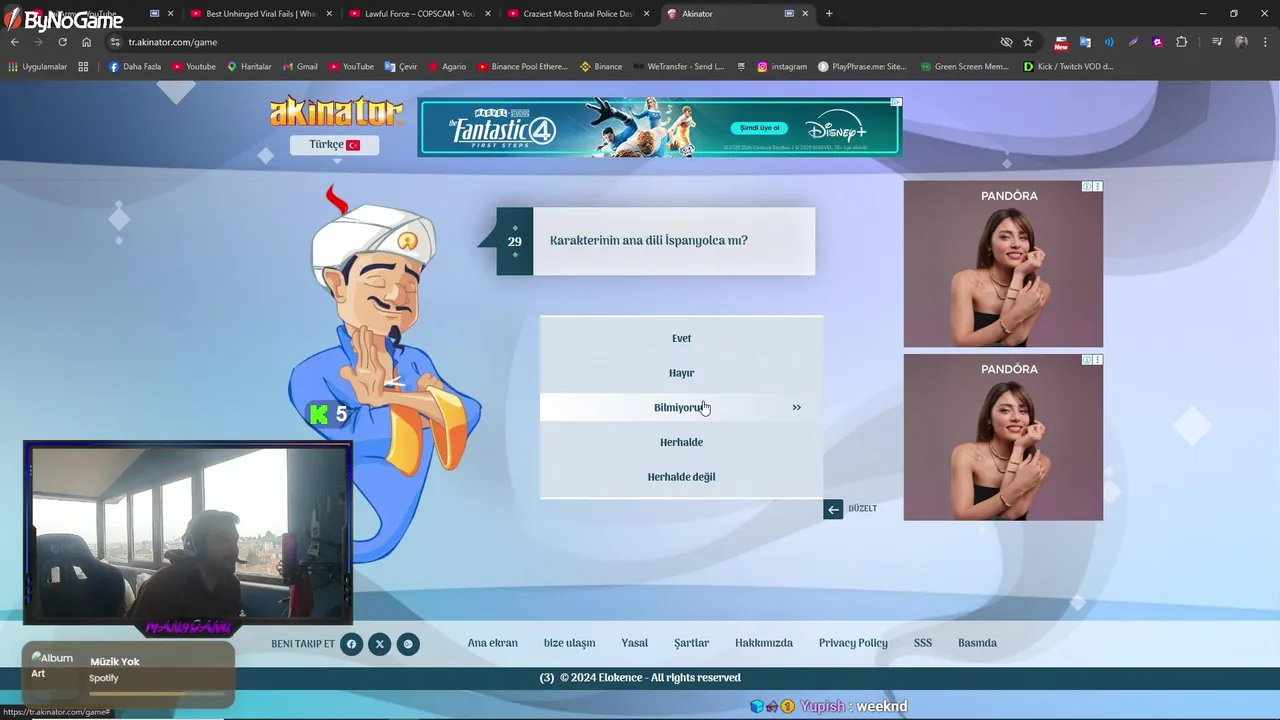Go back to the previous page in the browser

pyautogui.click(x=14, y=42)
